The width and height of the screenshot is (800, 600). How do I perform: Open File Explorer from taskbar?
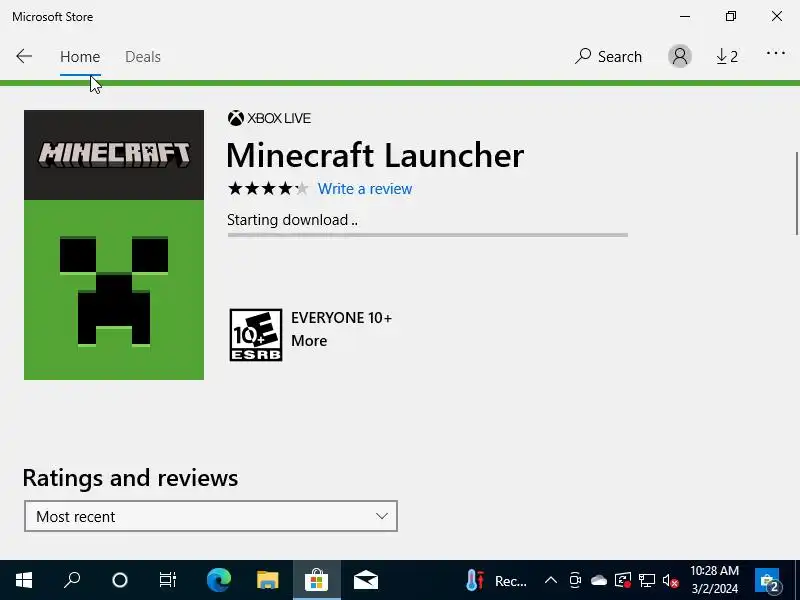tap(267, 580)
